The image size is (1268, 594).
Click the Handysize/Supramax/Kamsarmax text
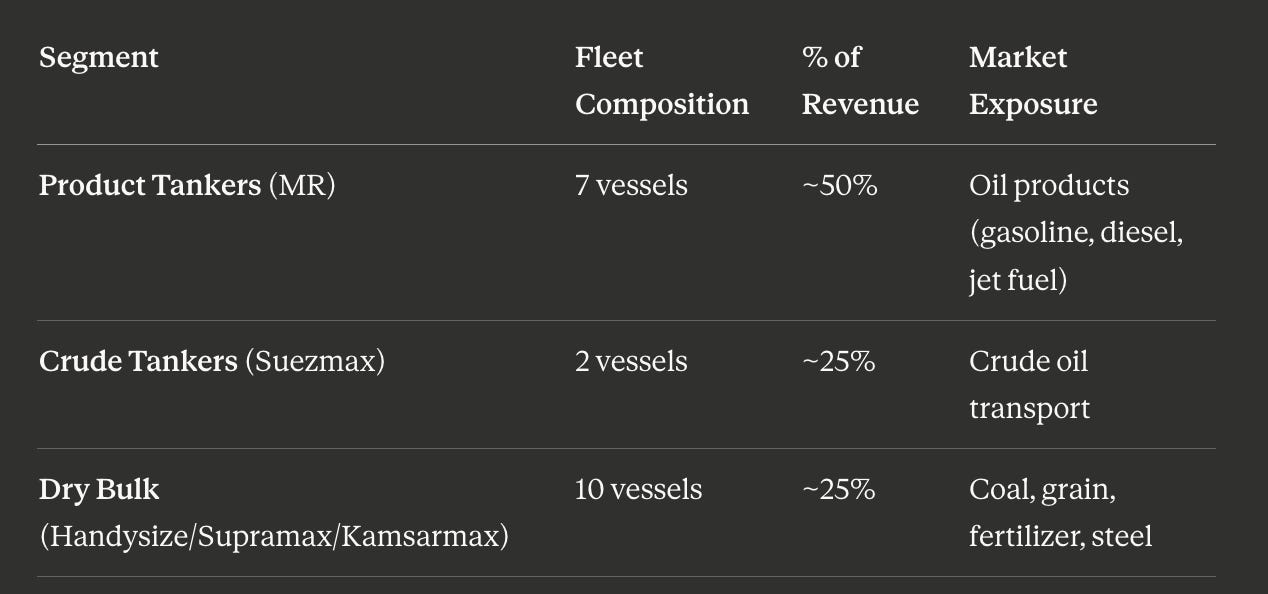pos(274,537)
